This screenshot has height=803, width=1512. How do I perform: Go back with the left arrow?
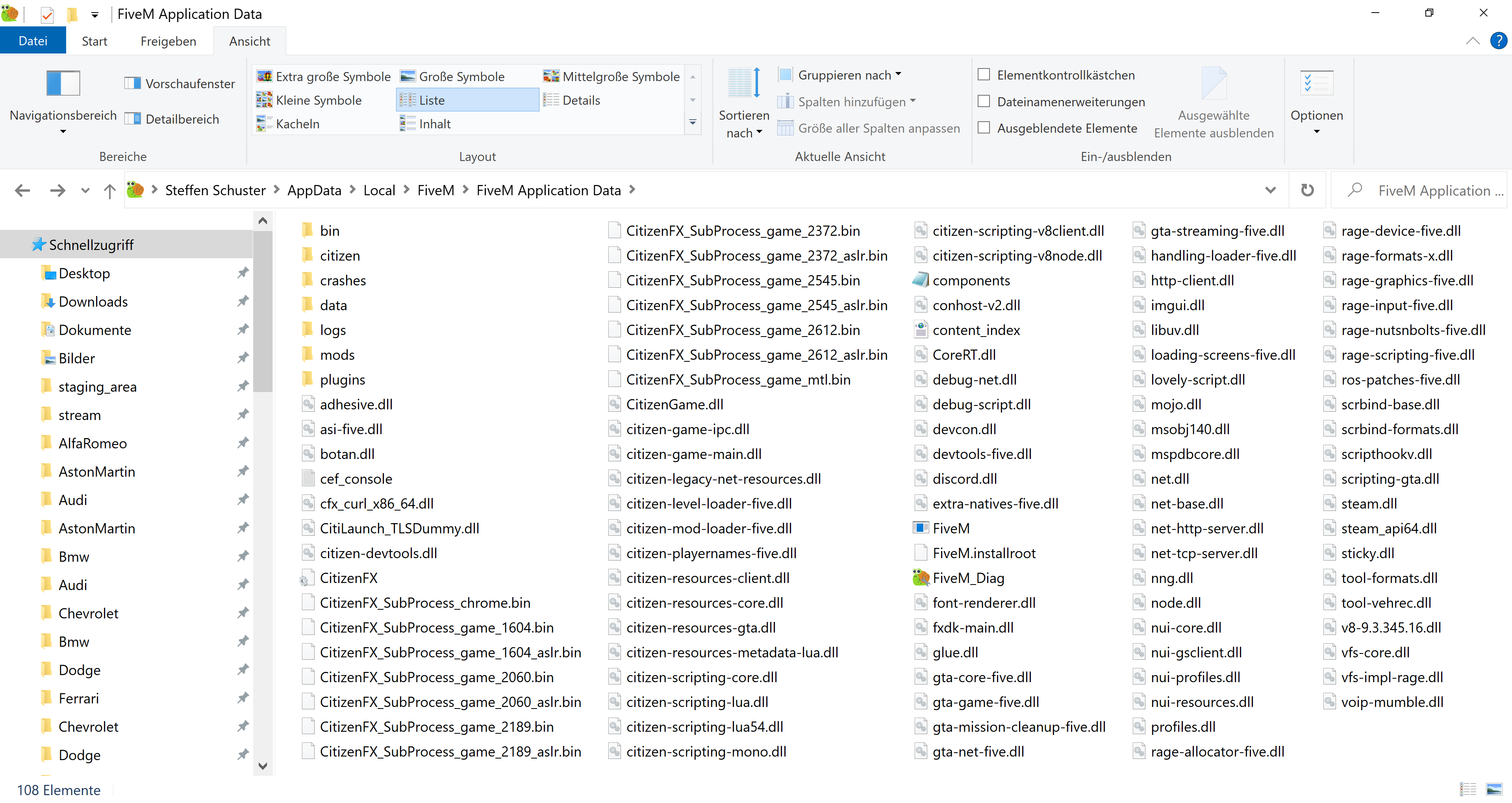(22, 190)
